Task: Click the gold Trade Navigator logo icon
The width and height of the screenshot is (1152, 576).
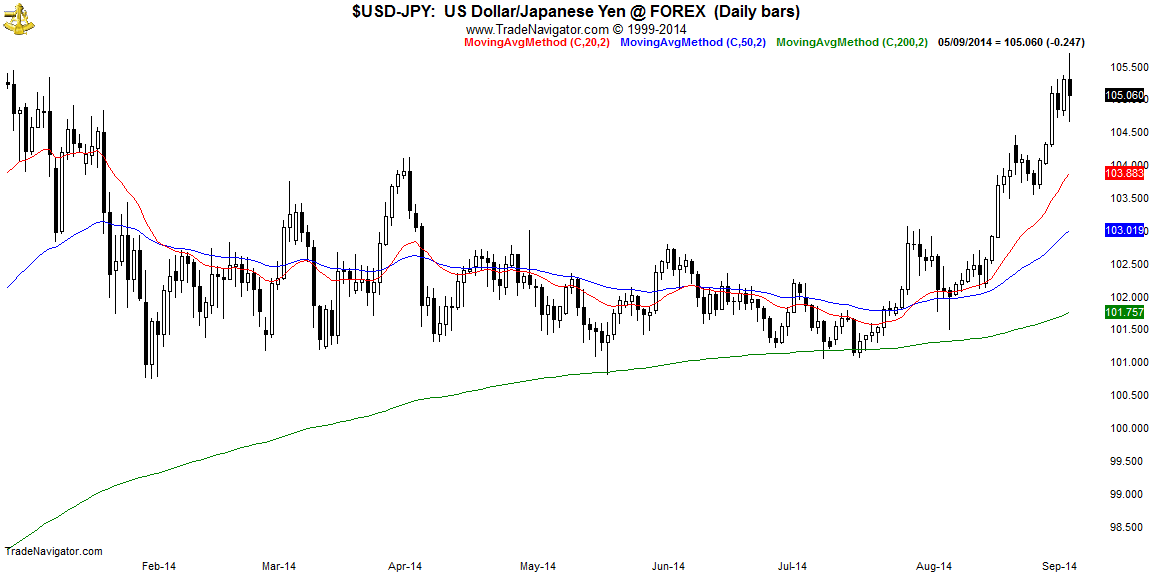Action: 18,17
